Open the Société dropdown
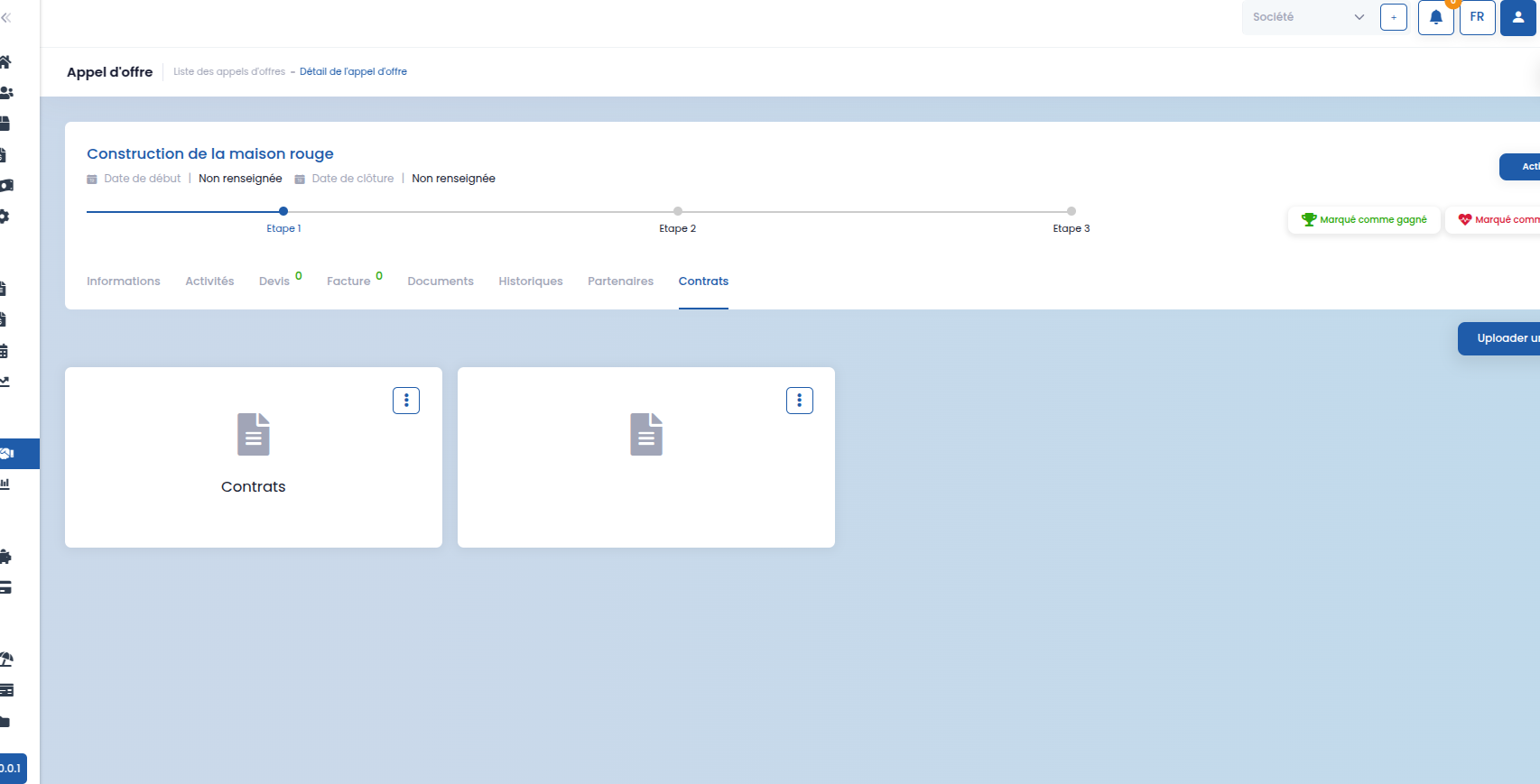This screenshot has height=784, width=1540. [1308, 17]
